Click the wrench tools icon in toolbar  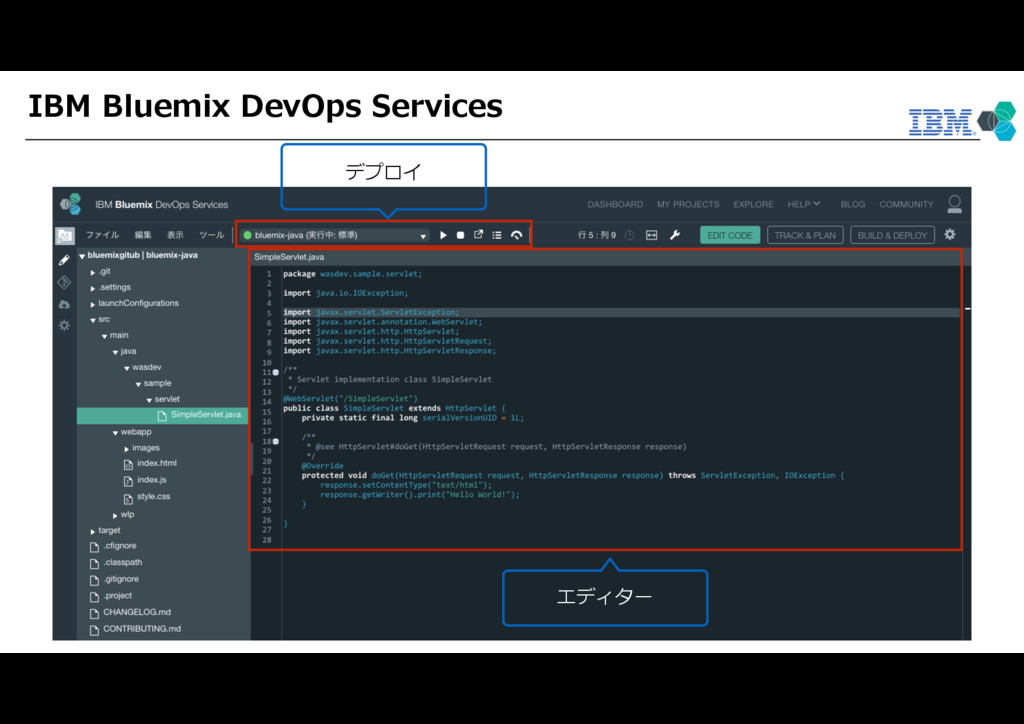point(675,235)
